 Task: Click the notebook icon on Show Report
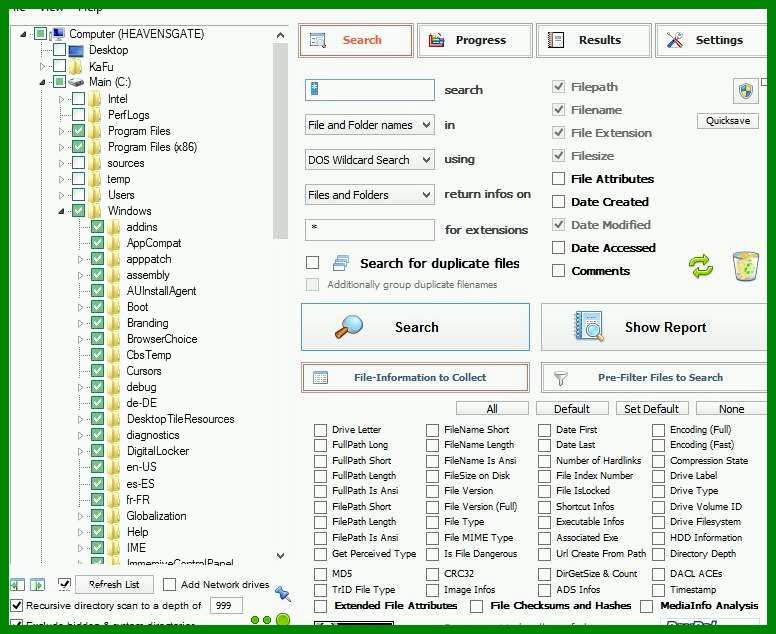coord(589,327)
